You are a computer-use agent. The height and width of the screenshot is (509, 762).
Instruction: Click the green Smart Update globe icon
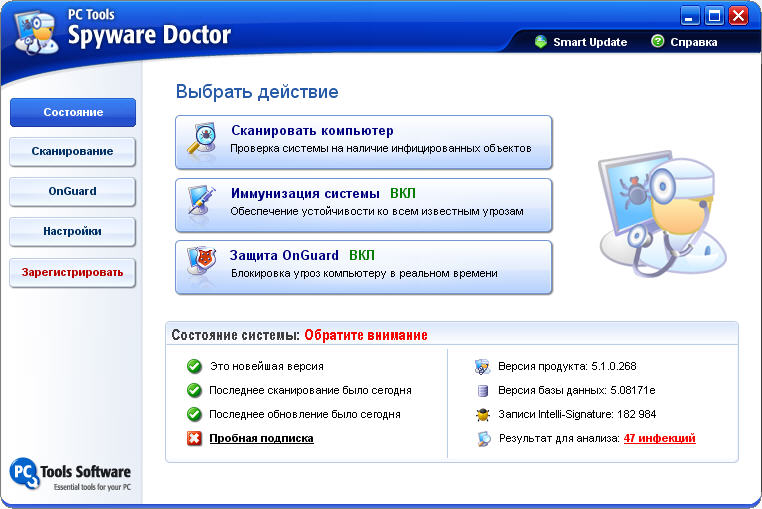tap(540, 42)
